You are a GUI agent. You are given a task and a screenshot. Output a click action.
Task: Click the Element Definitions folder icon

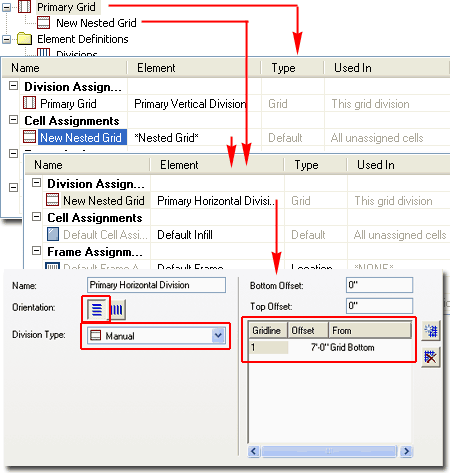coord(24,39)
